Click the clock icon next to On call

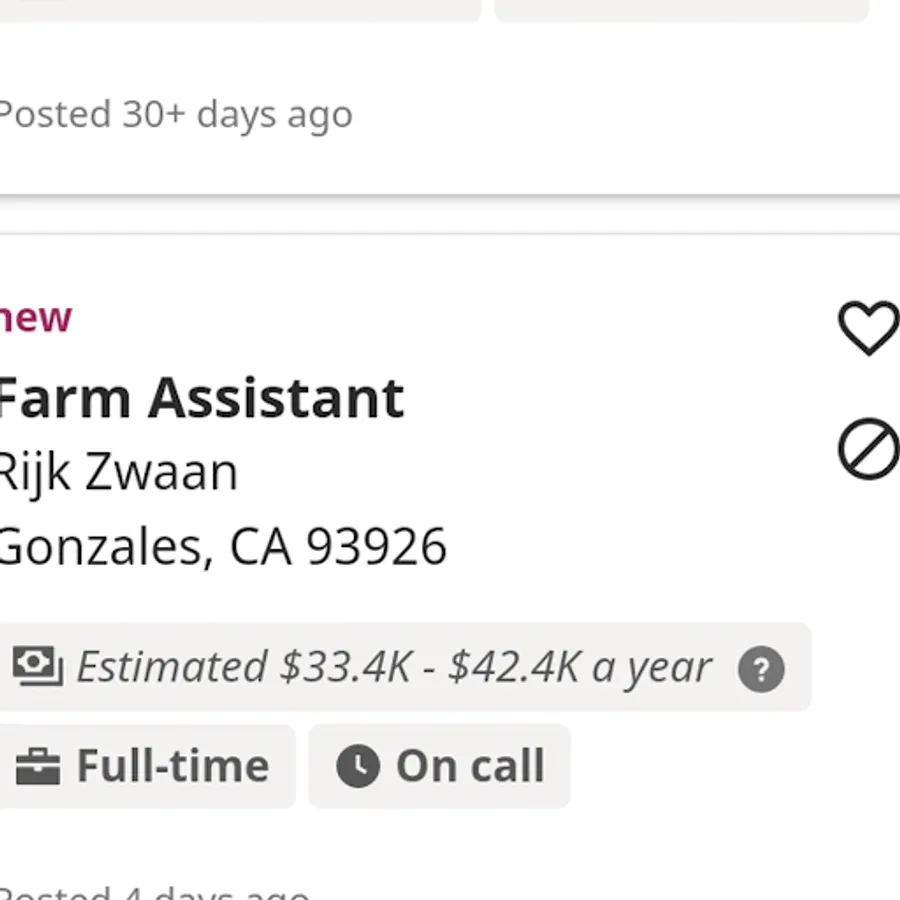click(x=357, y=767)
